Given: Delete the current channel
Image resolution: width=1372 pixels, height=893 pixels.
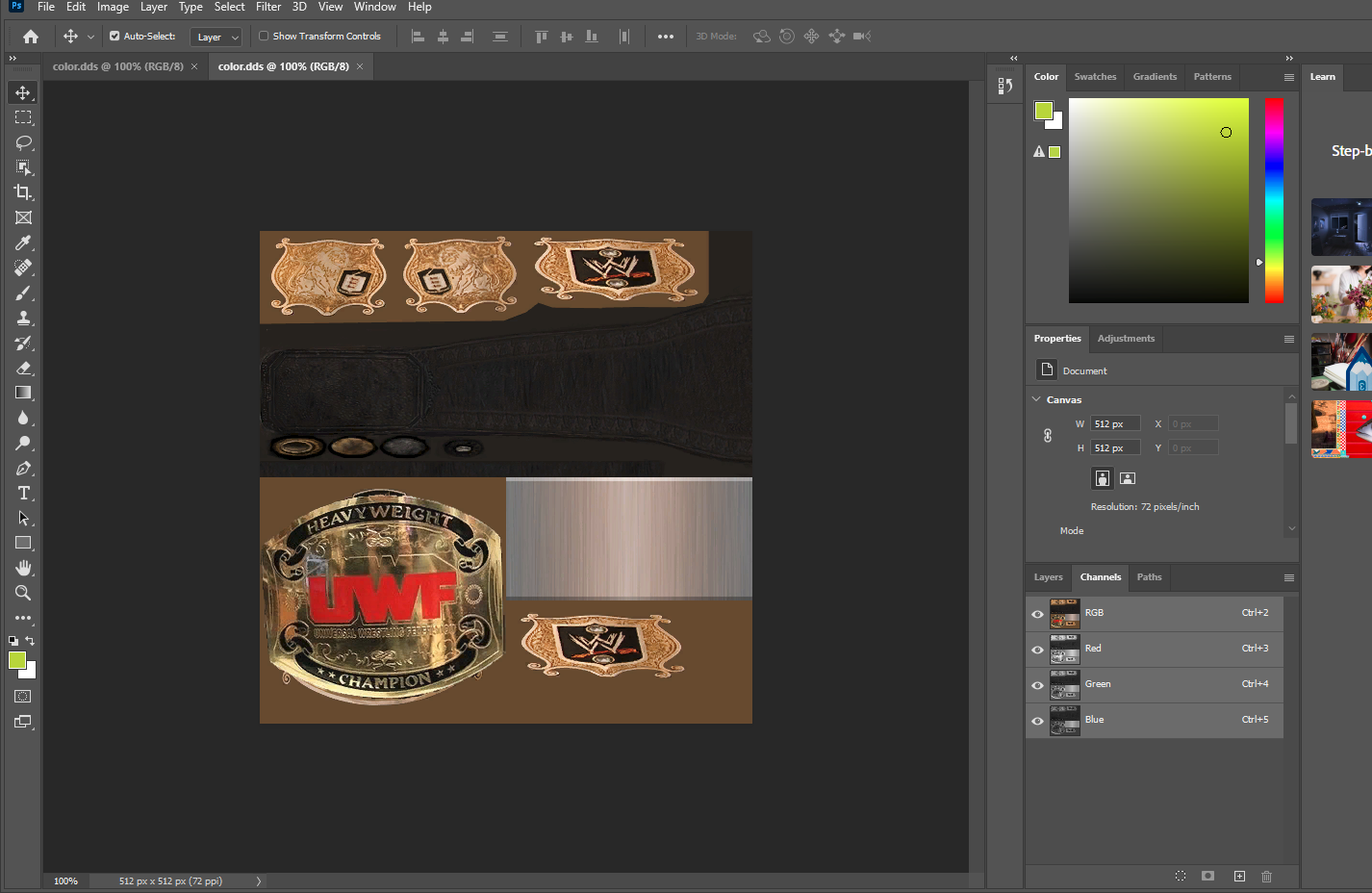Looking at the screenshot, I should pyautogui.click(x=1266, y=876).
